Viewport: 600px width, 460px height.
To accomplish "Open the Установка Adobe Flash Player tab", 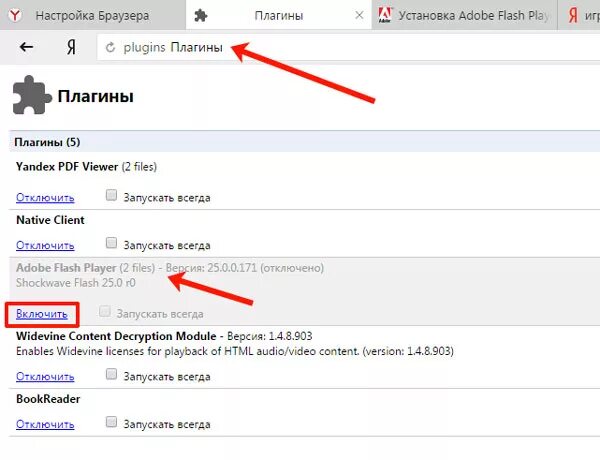I will tap(464, 15).
